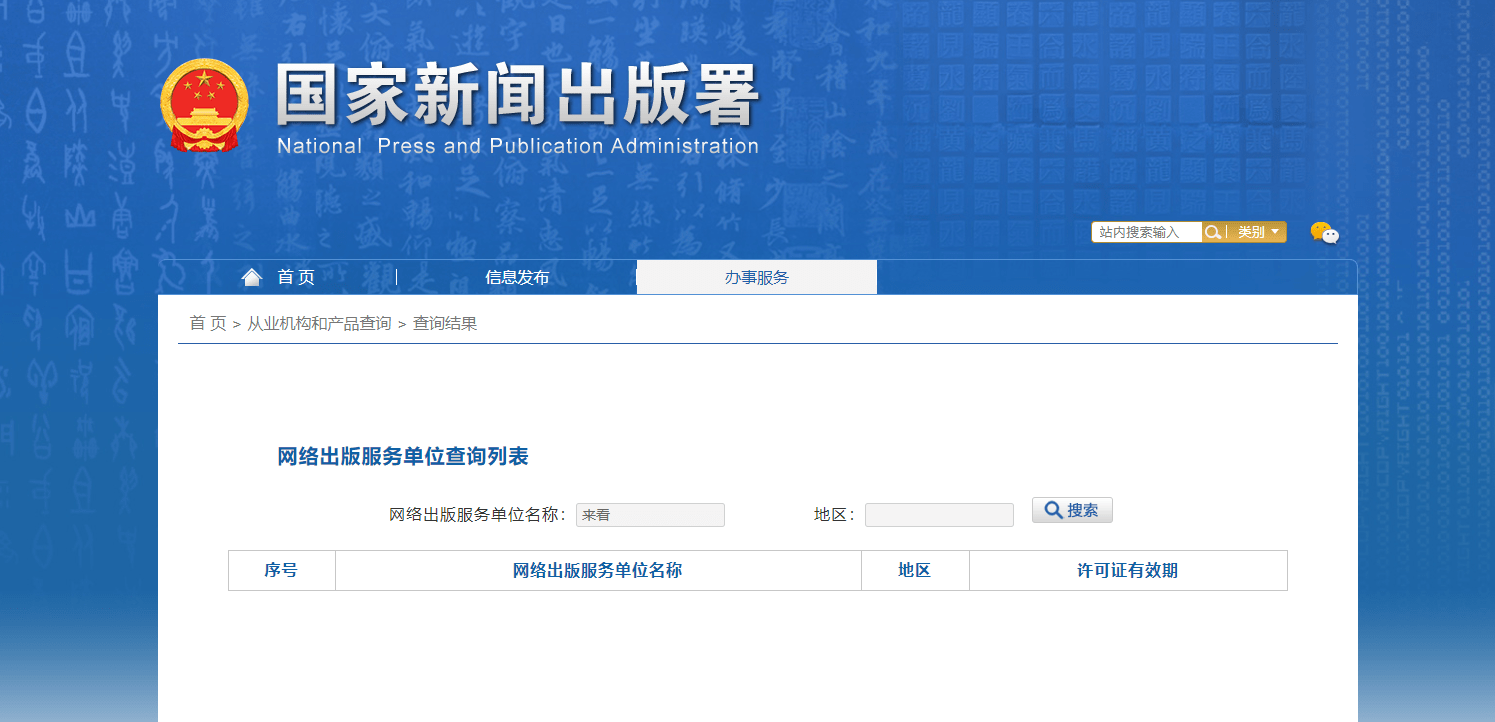Click 查询结果 in the breadcrumb
This screenshot has width=1495, height=722.
coord(445,323)
